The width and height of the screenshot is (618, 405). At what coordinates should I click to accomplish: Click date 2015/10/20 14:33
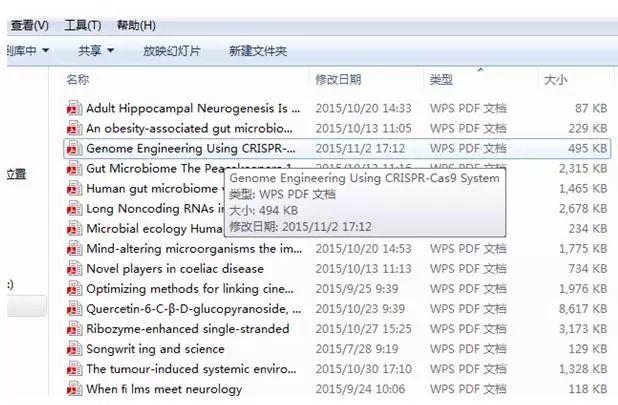point(363,108)
